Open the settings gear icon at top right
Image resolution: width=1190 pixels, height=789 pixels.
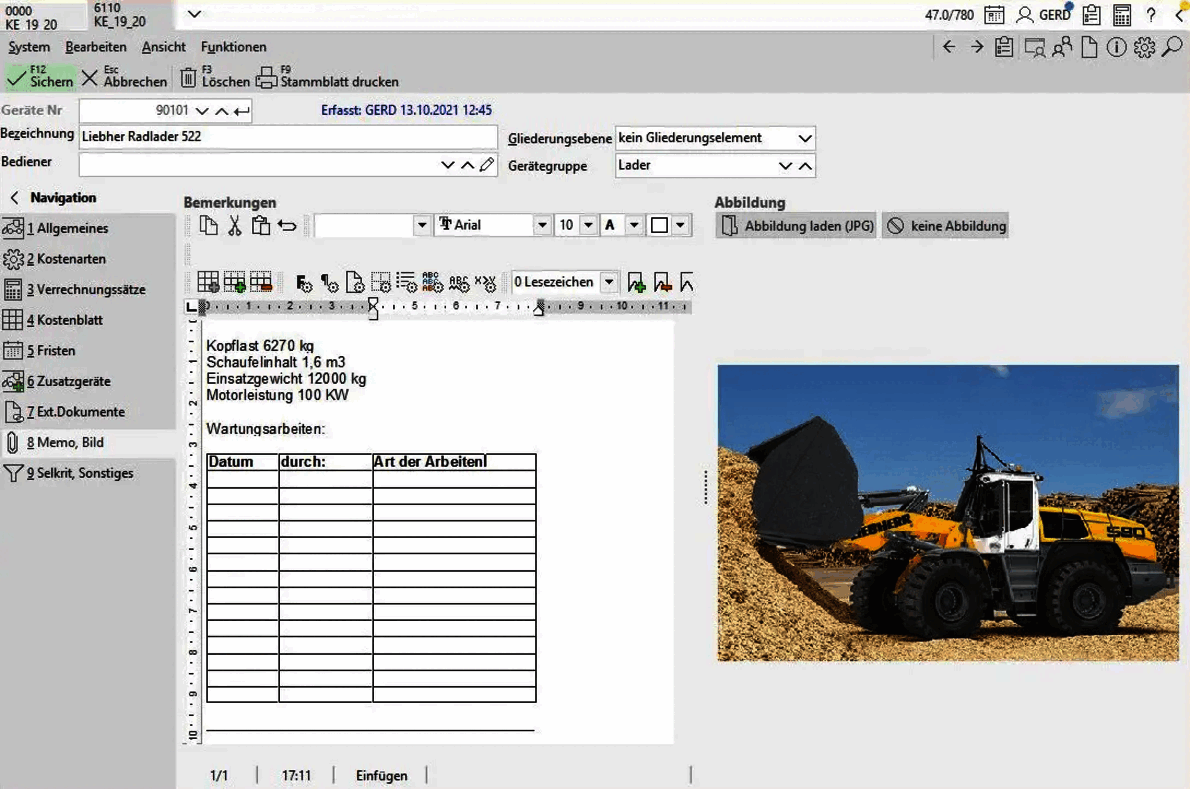pyautogui.click(x=1144, y=47)
